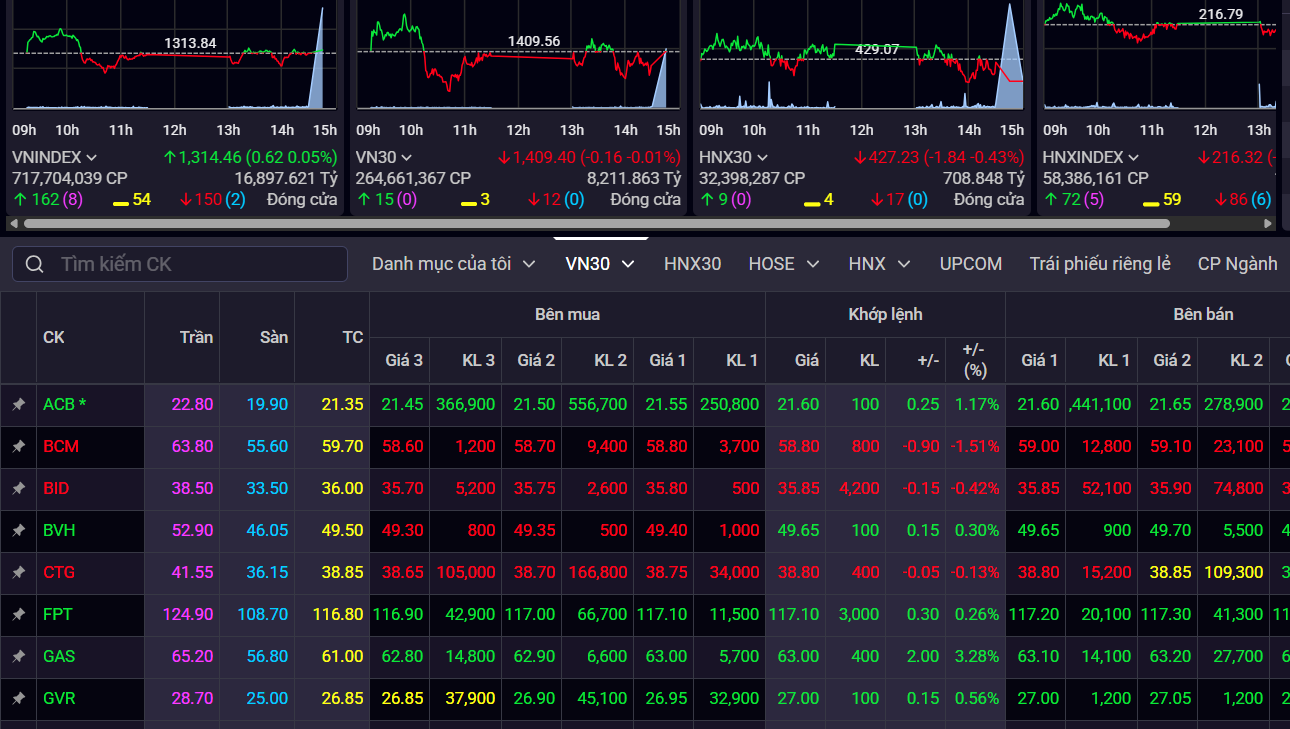Focus the Tìm kiếm CK search field

180,264
